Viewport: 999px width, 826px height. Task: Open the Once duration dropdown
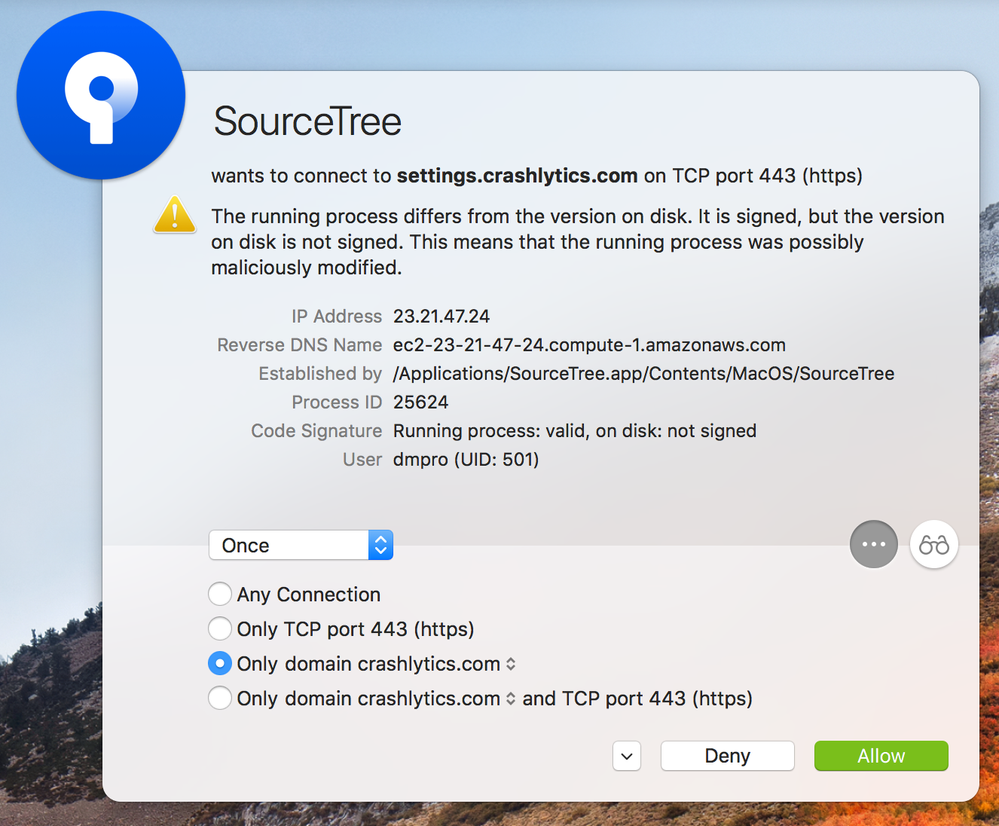click(300, 545)
